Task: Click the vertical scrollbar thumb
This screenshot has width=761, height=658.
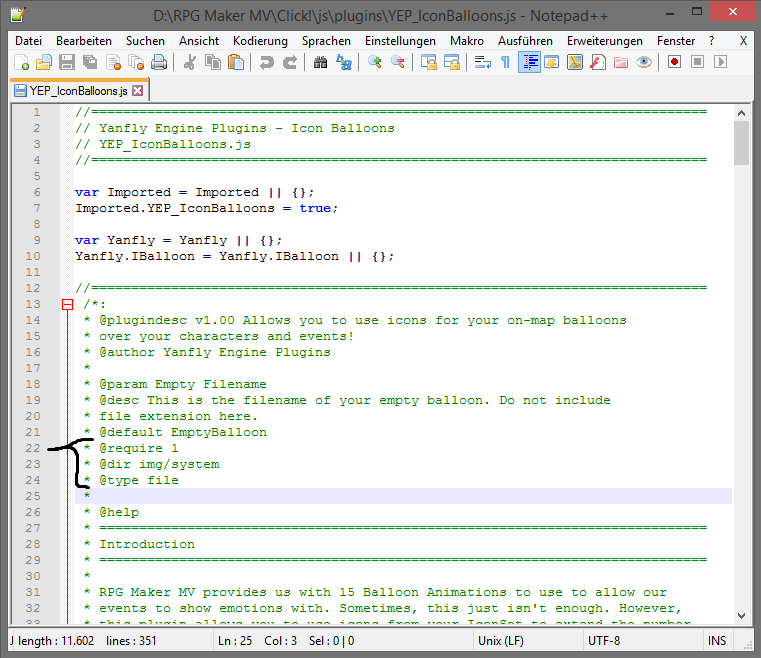Action: (741, 143)
